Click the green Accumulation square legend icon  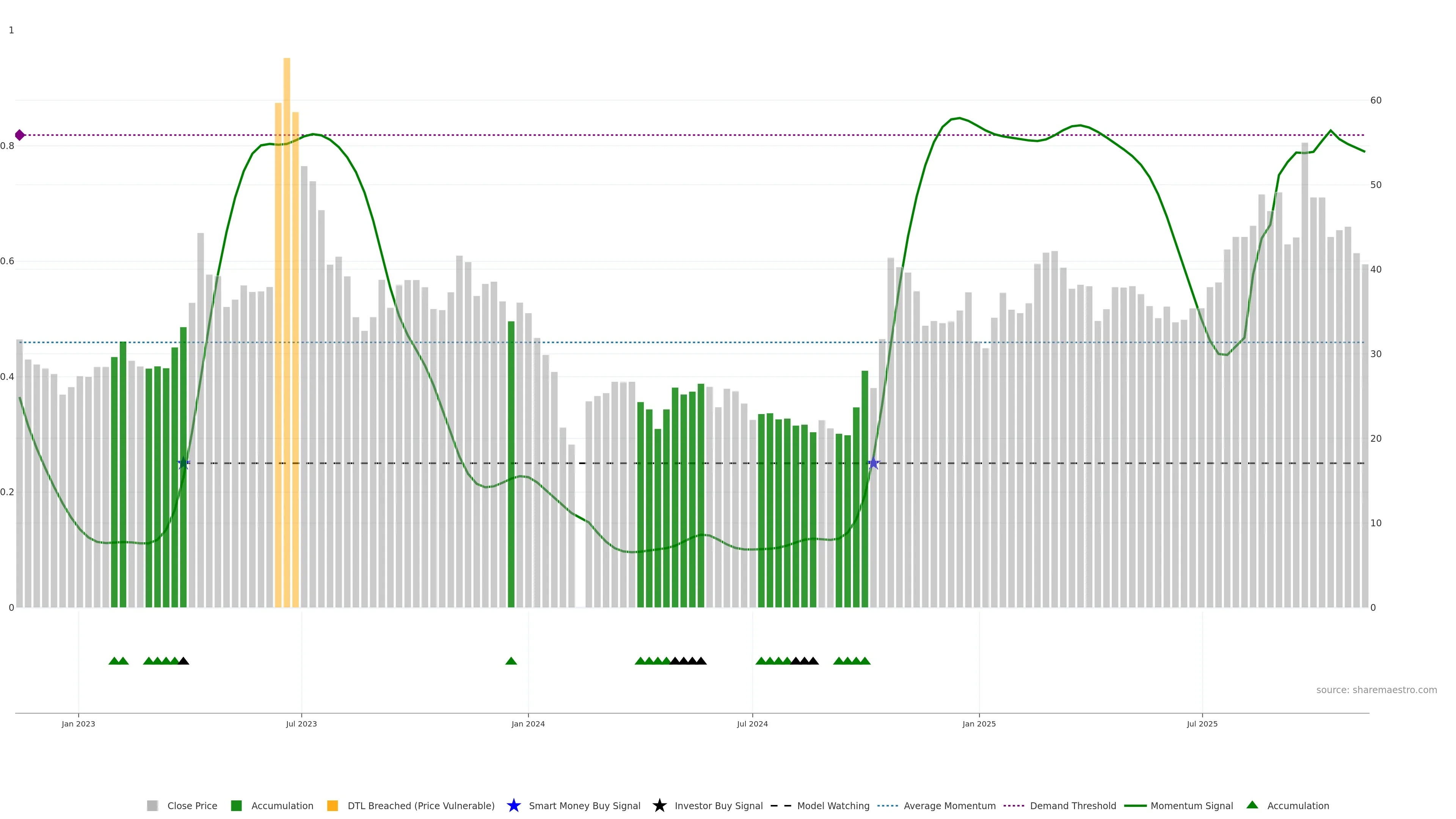coord(236,805)
